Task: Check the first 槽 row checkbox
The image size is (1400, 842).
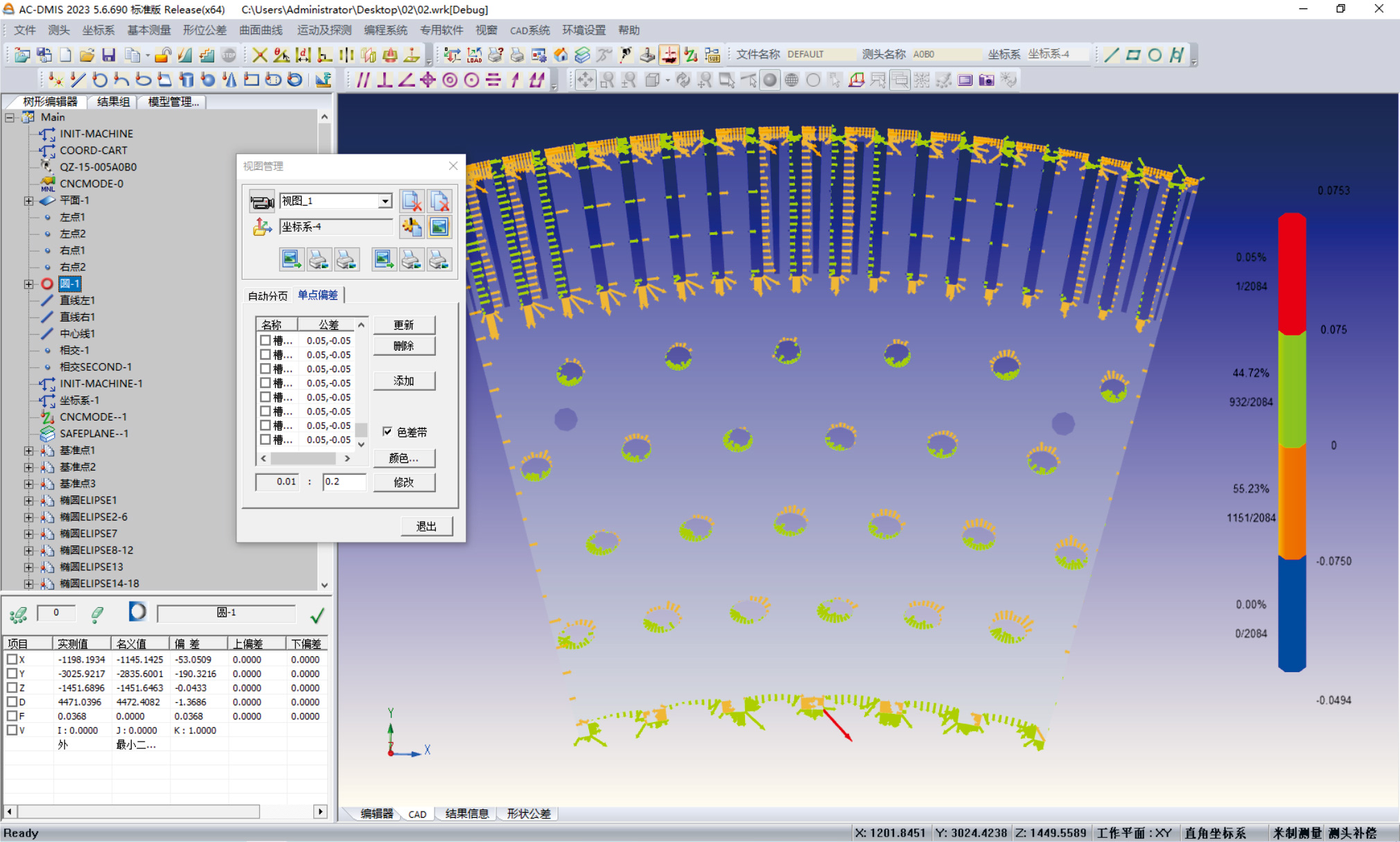Action: (x=265, y=340)
